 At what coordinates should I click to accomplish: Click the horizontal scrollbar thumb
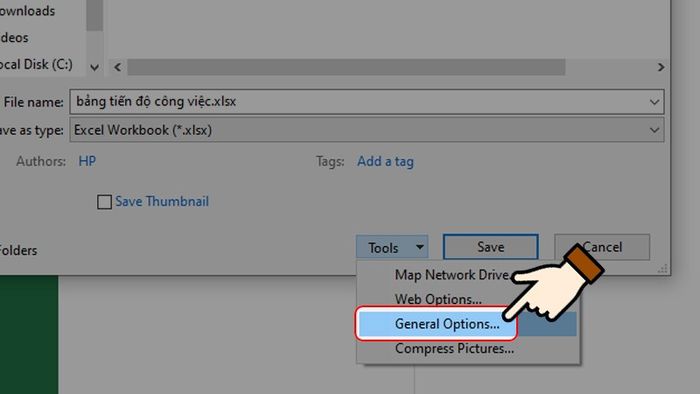pos(346,67)
